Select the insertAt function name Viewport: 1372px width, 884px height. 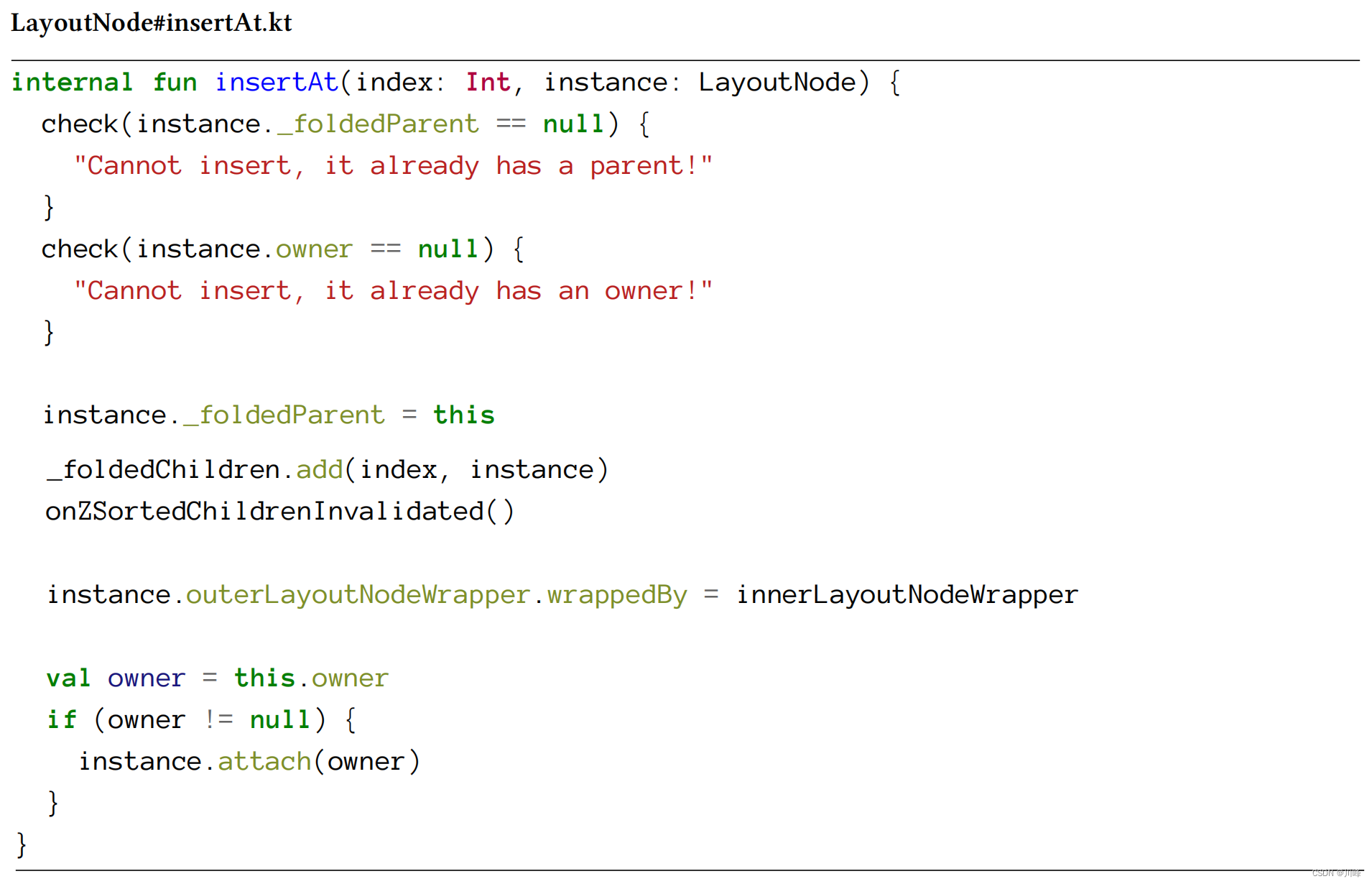pyautogui.click(x=277, y=83)
